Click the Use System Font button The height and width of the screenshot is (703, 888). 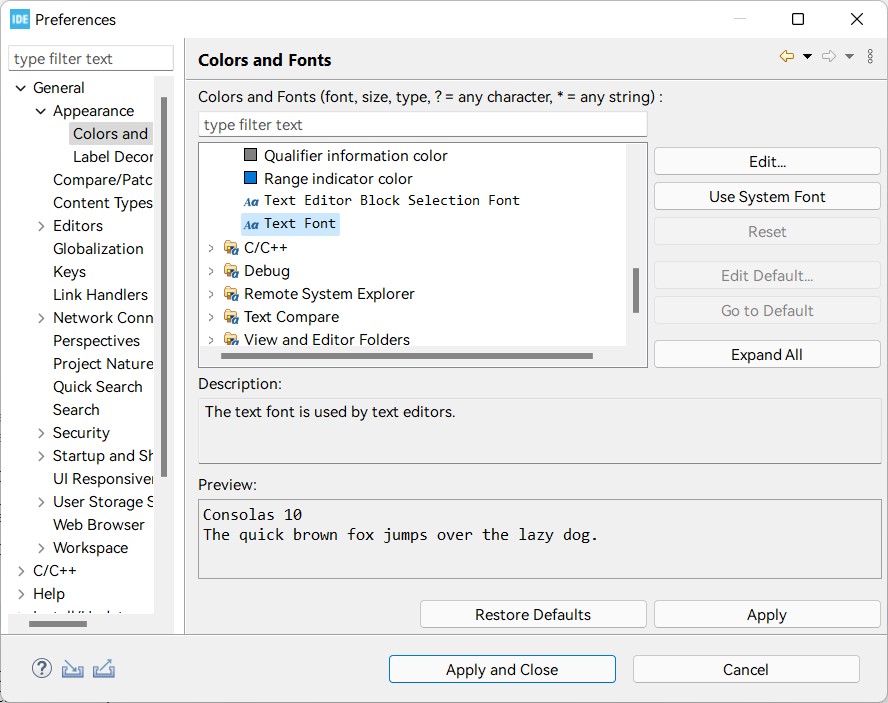point(767,197)
